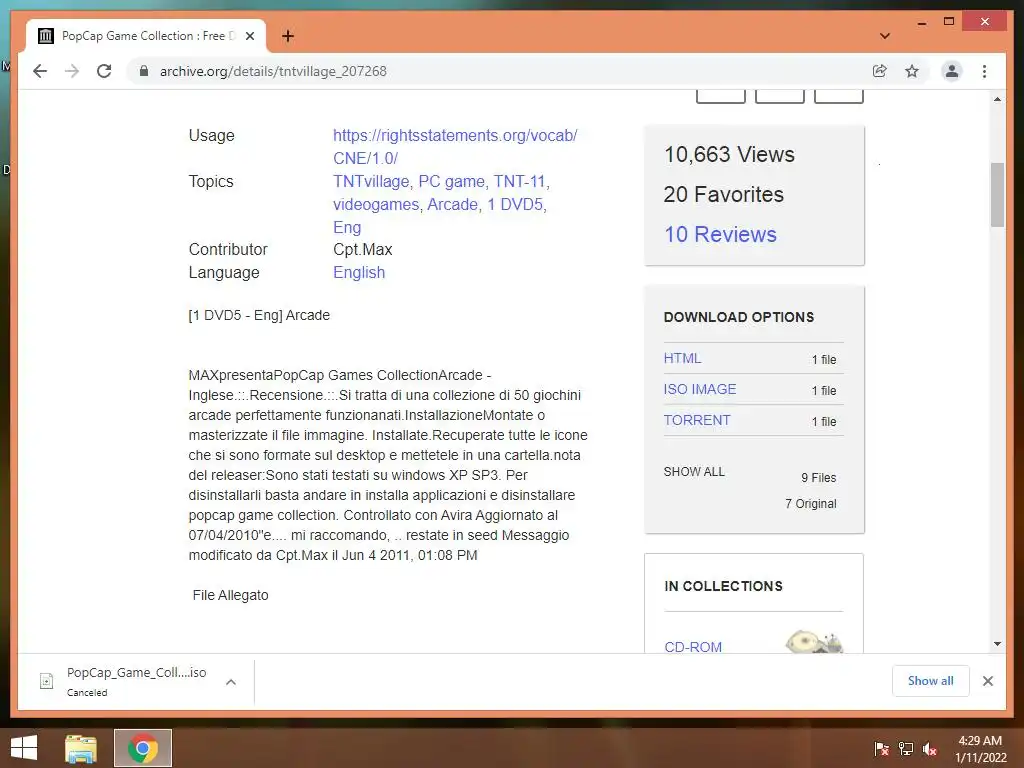The image size is (1024, 768).
Task: Click the page scroll-up arrow
Action: coord(997,99)
